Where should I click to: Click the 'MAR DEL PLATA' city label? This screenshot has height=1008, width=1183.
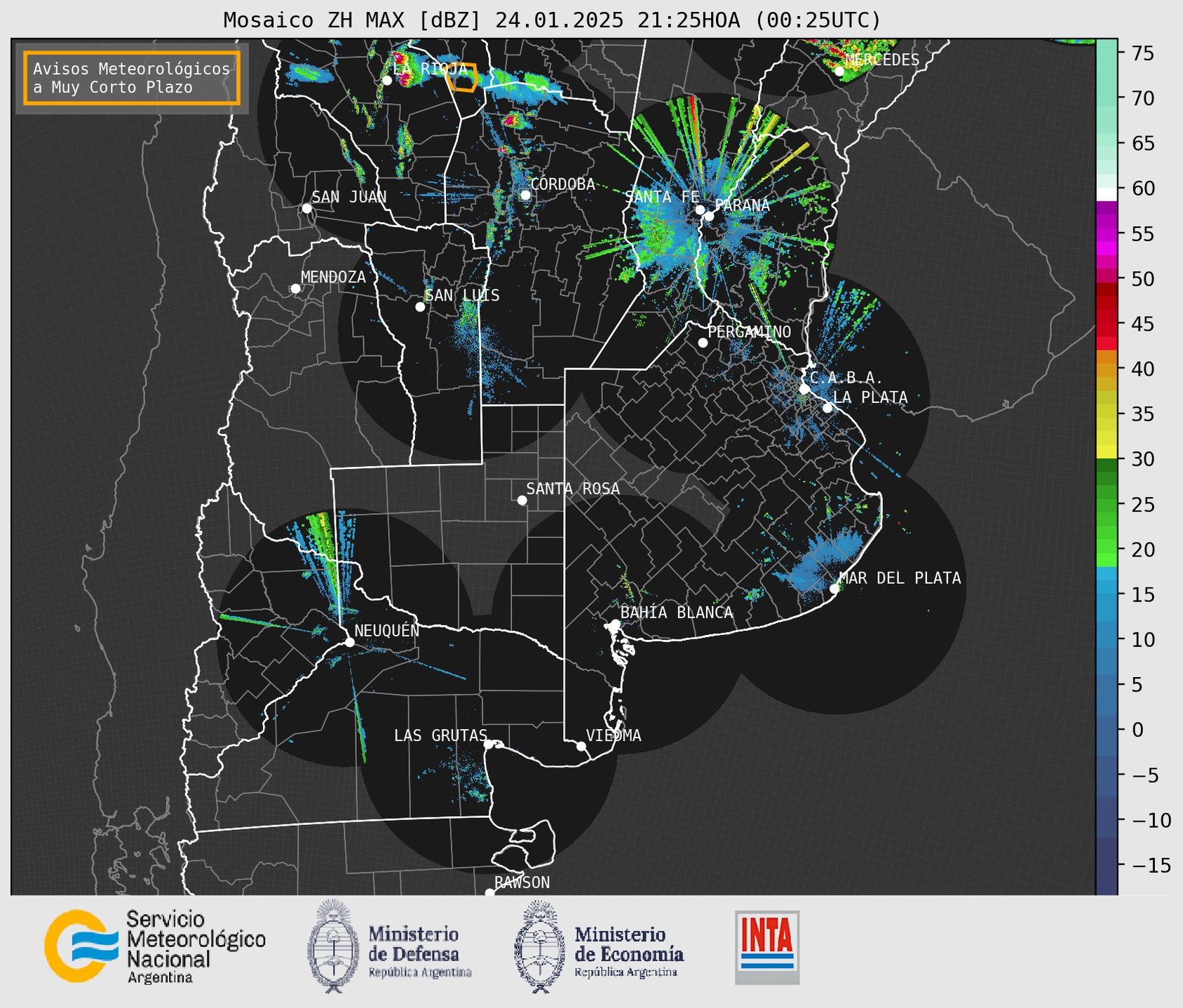click(x=900, y=578)
